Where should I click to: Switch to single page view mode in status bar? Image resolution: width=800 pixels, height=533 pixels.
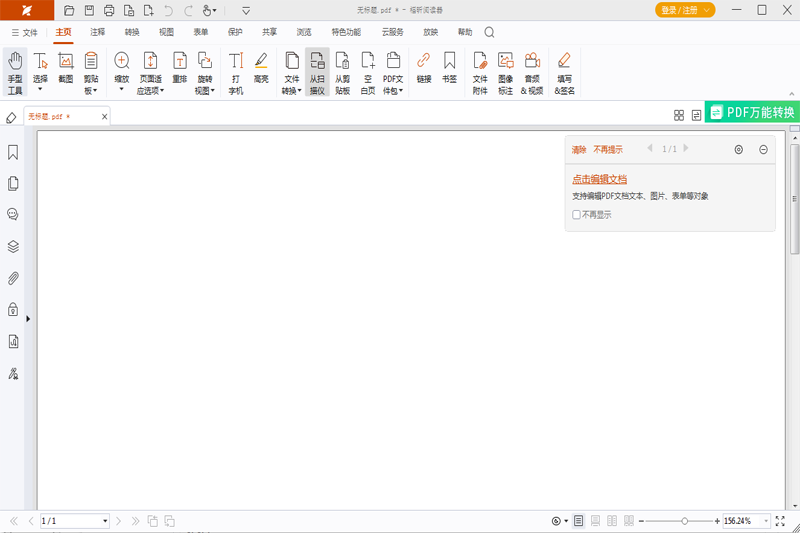click(x=579, y=521)
